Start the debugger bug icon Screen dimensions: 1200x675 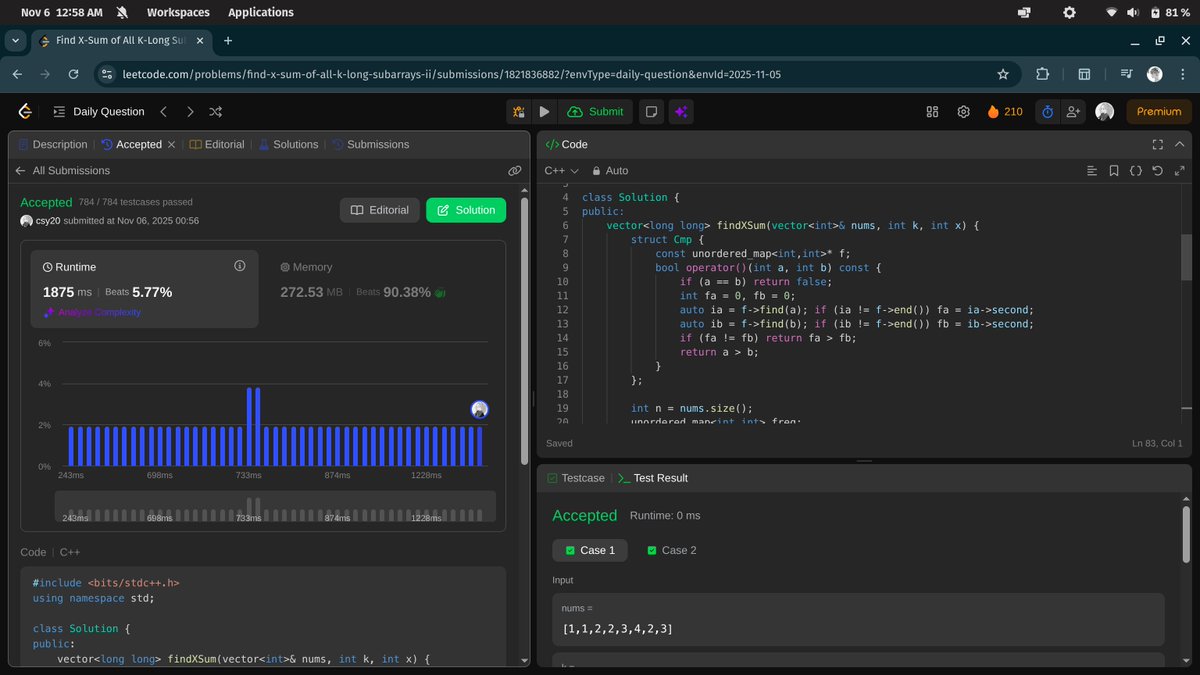click(x=518, y=112)
